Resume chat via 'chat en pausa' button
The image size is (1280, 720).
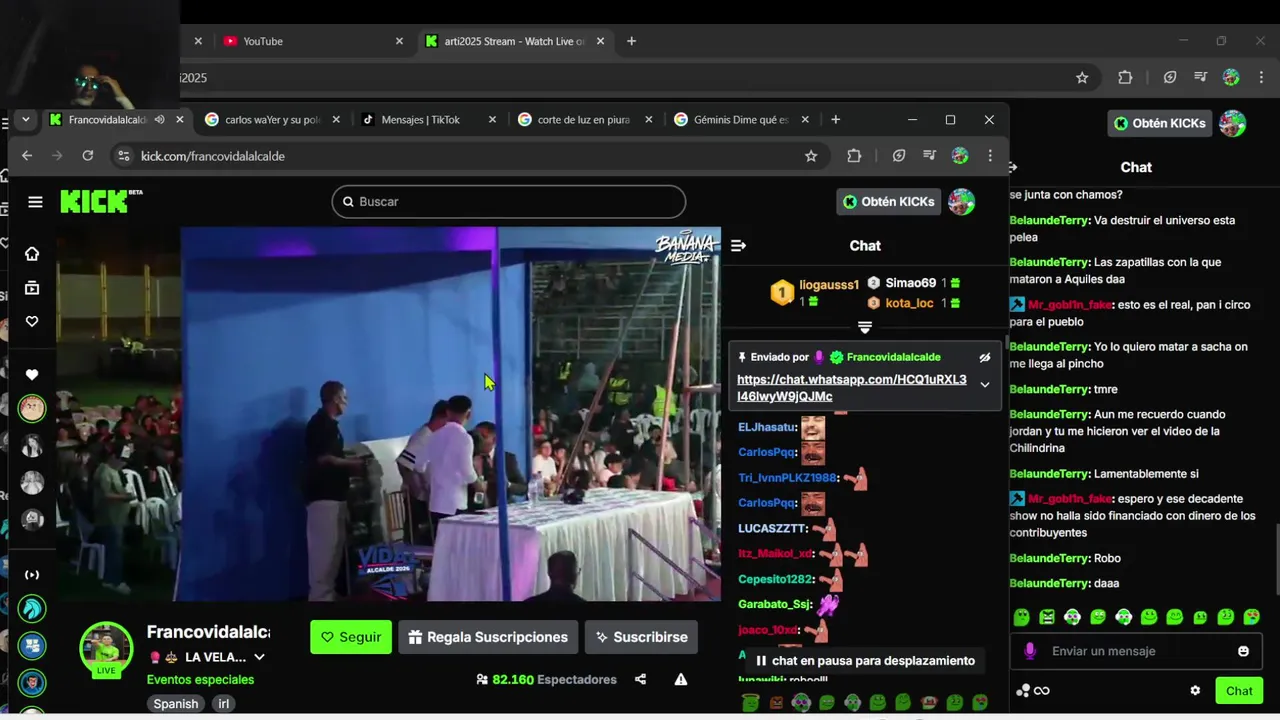[x=865, y=661]
